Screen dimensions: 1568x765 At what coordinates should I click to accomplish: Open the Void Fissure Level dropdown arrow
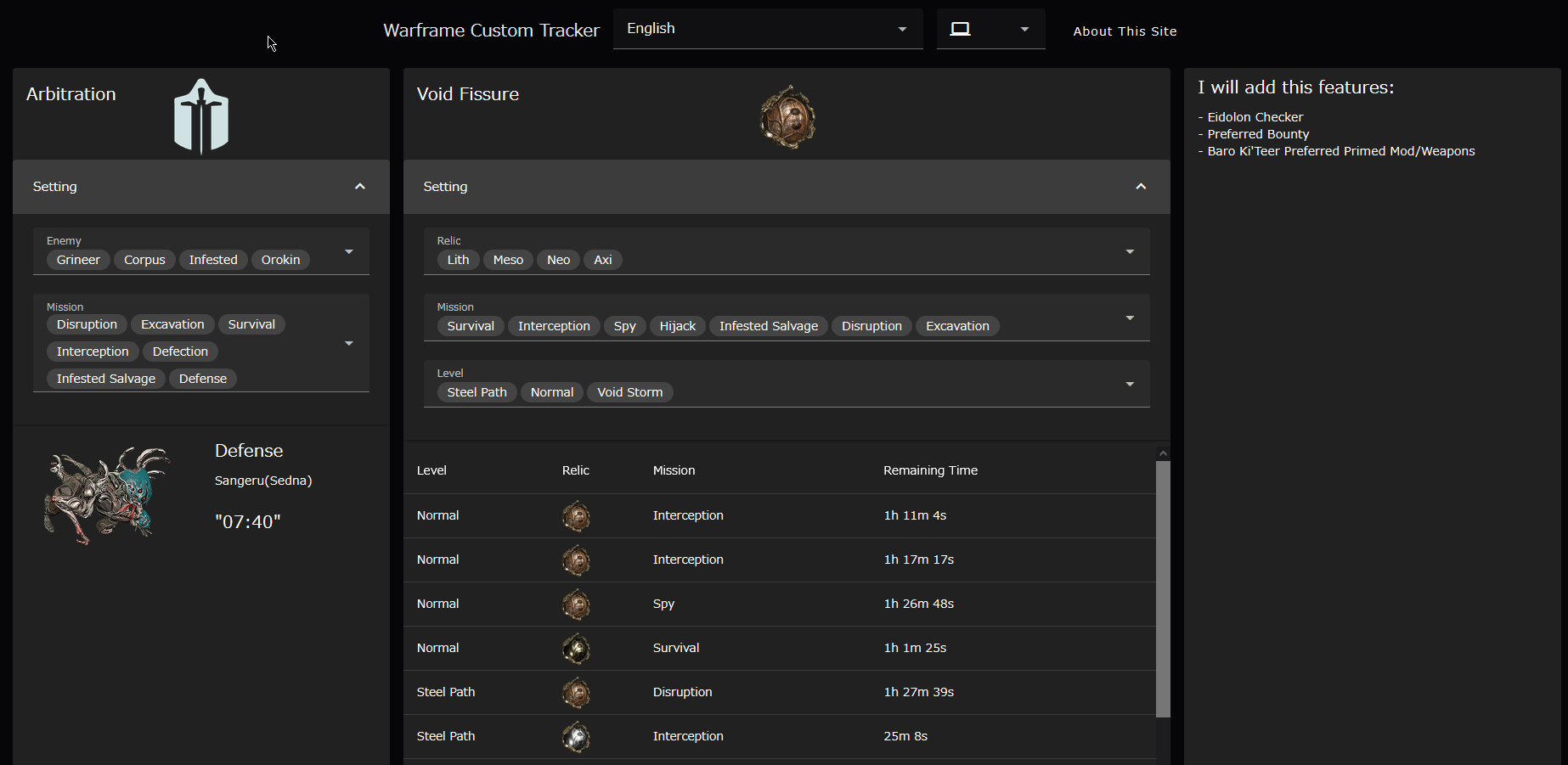tap(1130, 384)
